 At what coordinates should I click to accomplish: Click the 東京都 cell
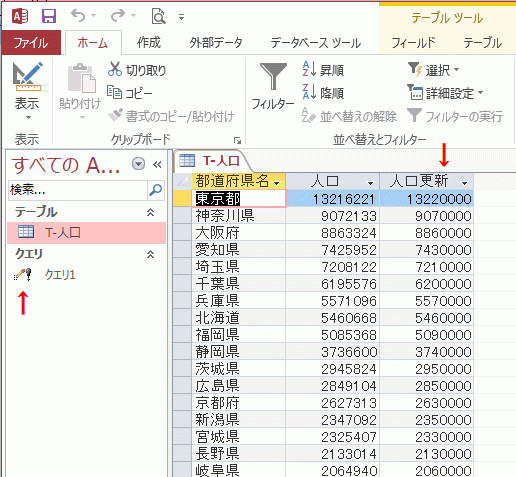pyautogui.click(x=239, y=199)
